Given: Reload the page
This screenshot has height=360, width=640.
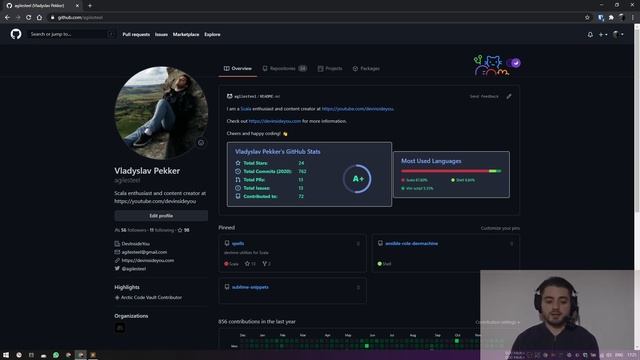Looking at the screenshot, I should (x=29, y=18).
